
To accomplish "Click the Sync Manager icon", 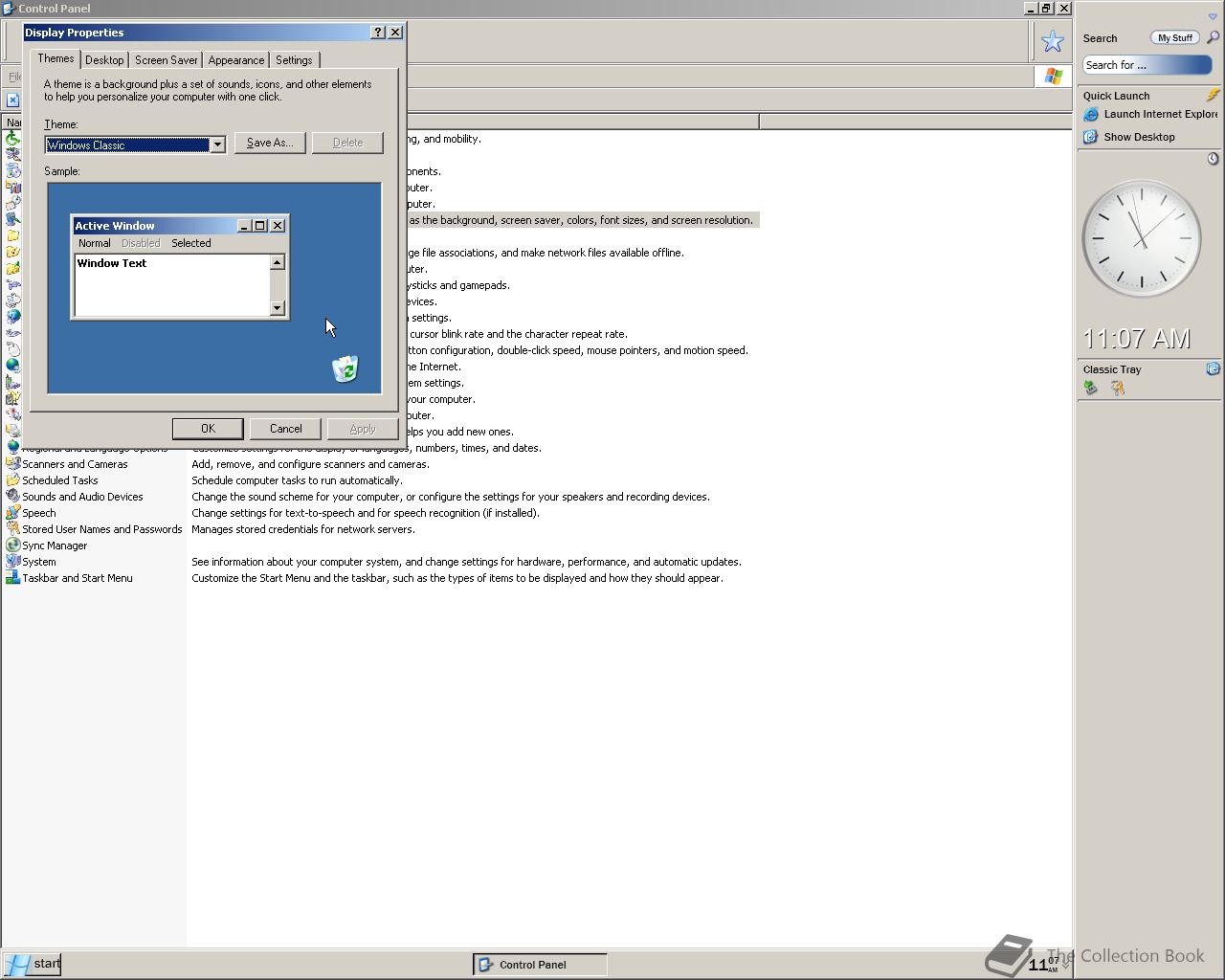I will click(x=12, y=545).
